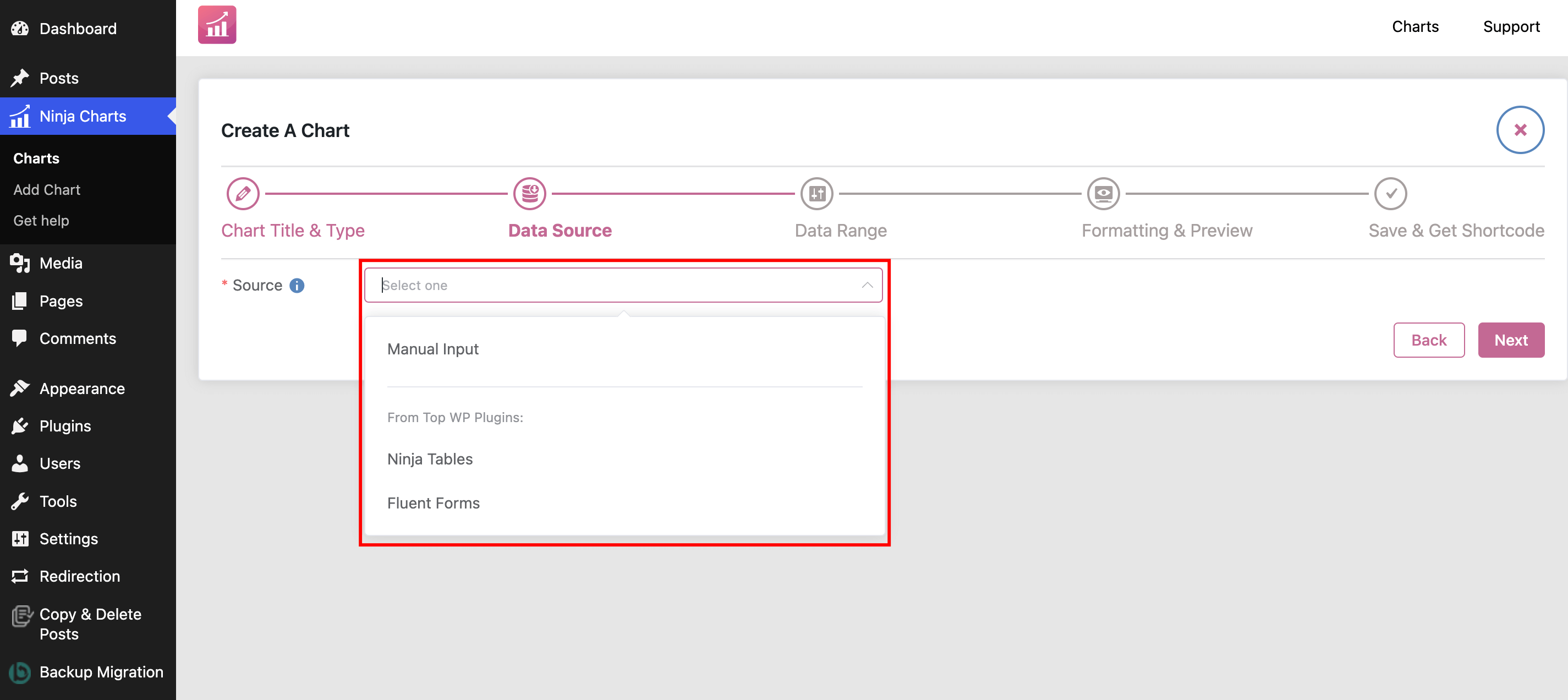Open Media menu label

click(61, 263)
